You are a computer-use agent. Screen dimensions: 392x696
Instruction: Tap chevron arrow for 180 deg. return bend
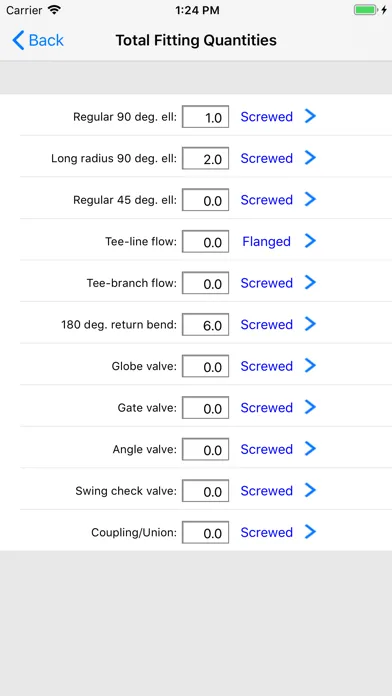pyautogui.click(x=310, y=324)
